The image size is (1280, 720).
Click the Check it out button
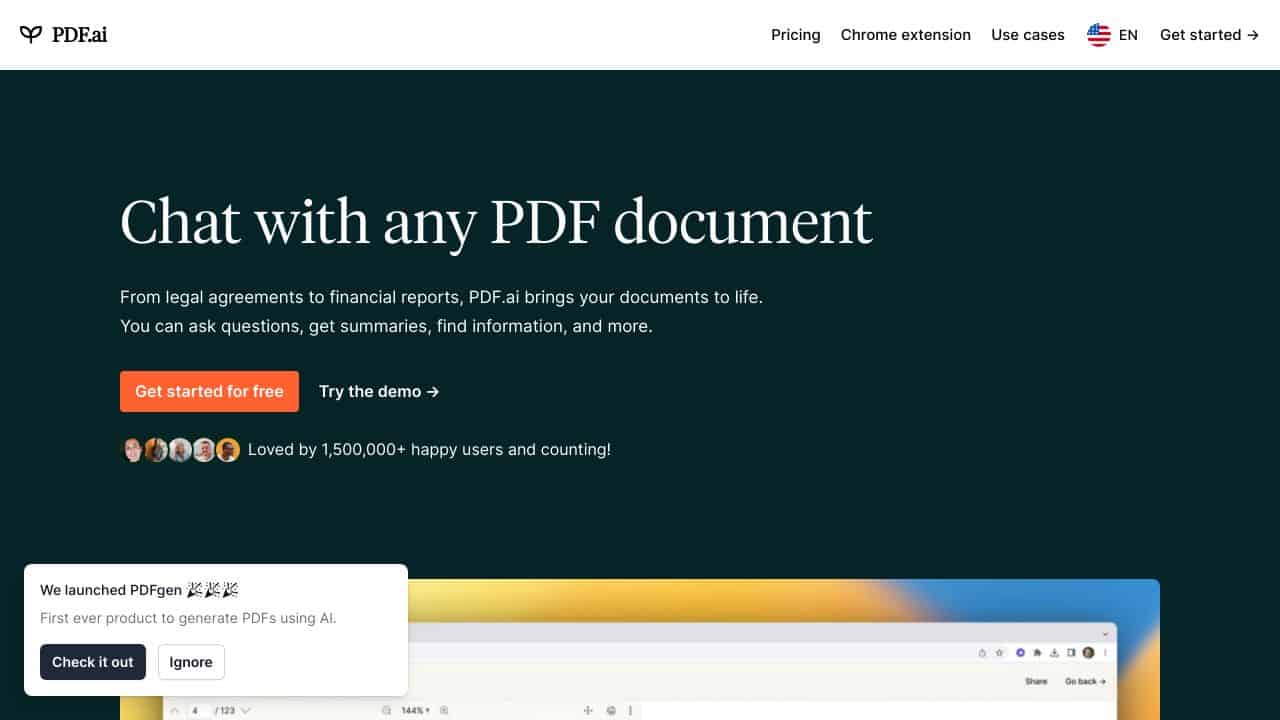(x=93, y=662)
